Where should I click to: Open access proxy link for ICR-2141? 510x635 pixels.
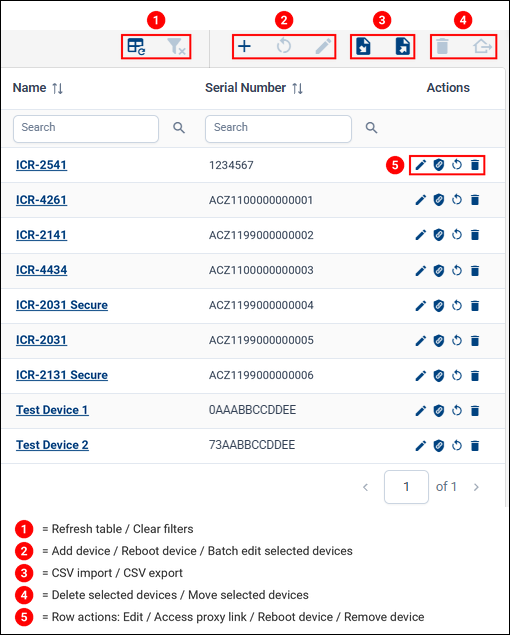click(439, 235)
